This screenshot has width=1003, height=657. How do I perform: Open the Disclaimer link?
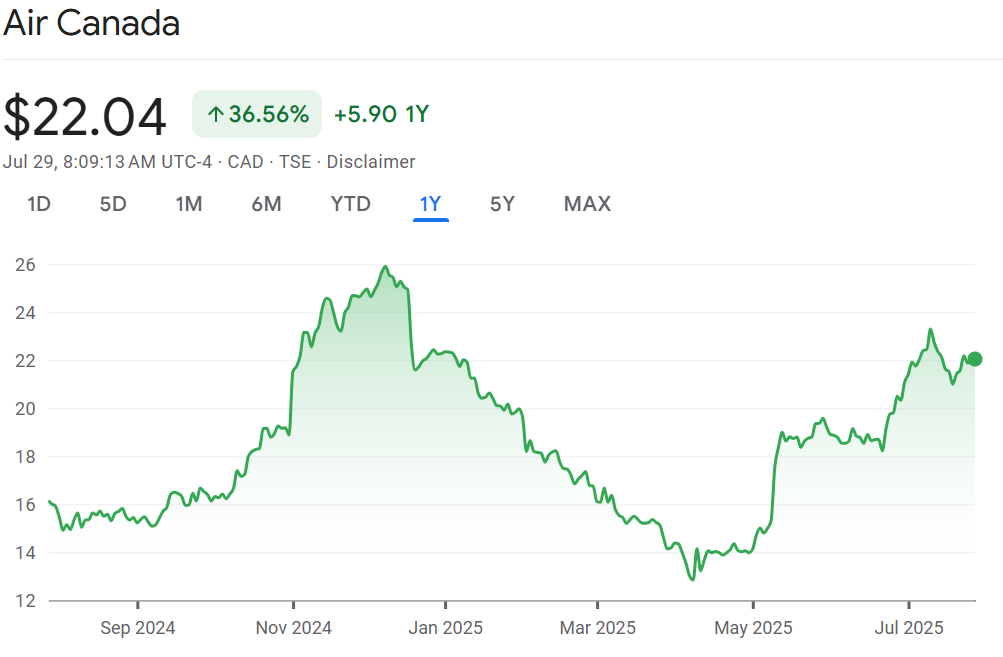click(371, 162)
